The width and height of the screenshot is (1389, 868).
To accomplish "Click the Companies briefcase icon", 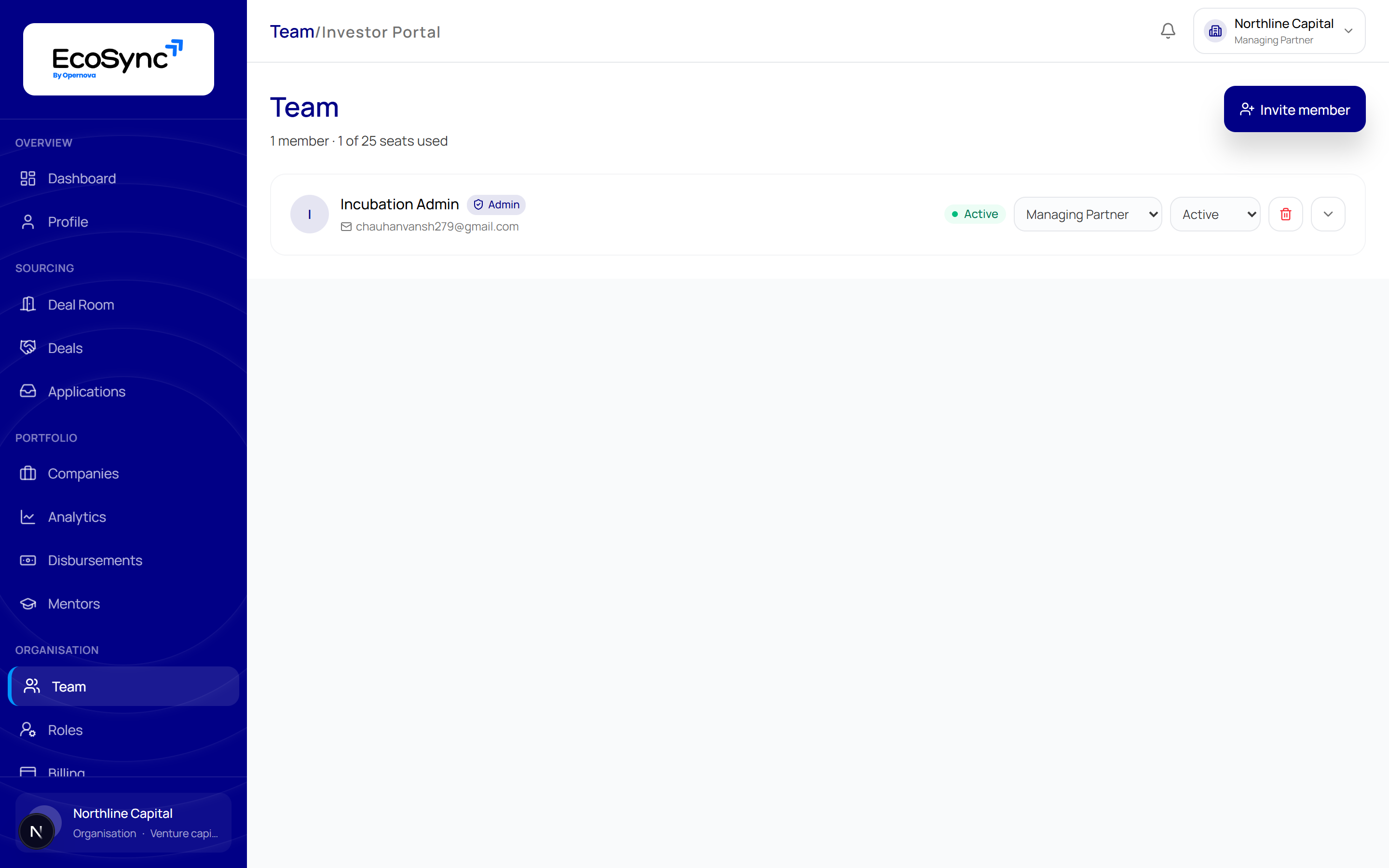I will pos(27,473).
